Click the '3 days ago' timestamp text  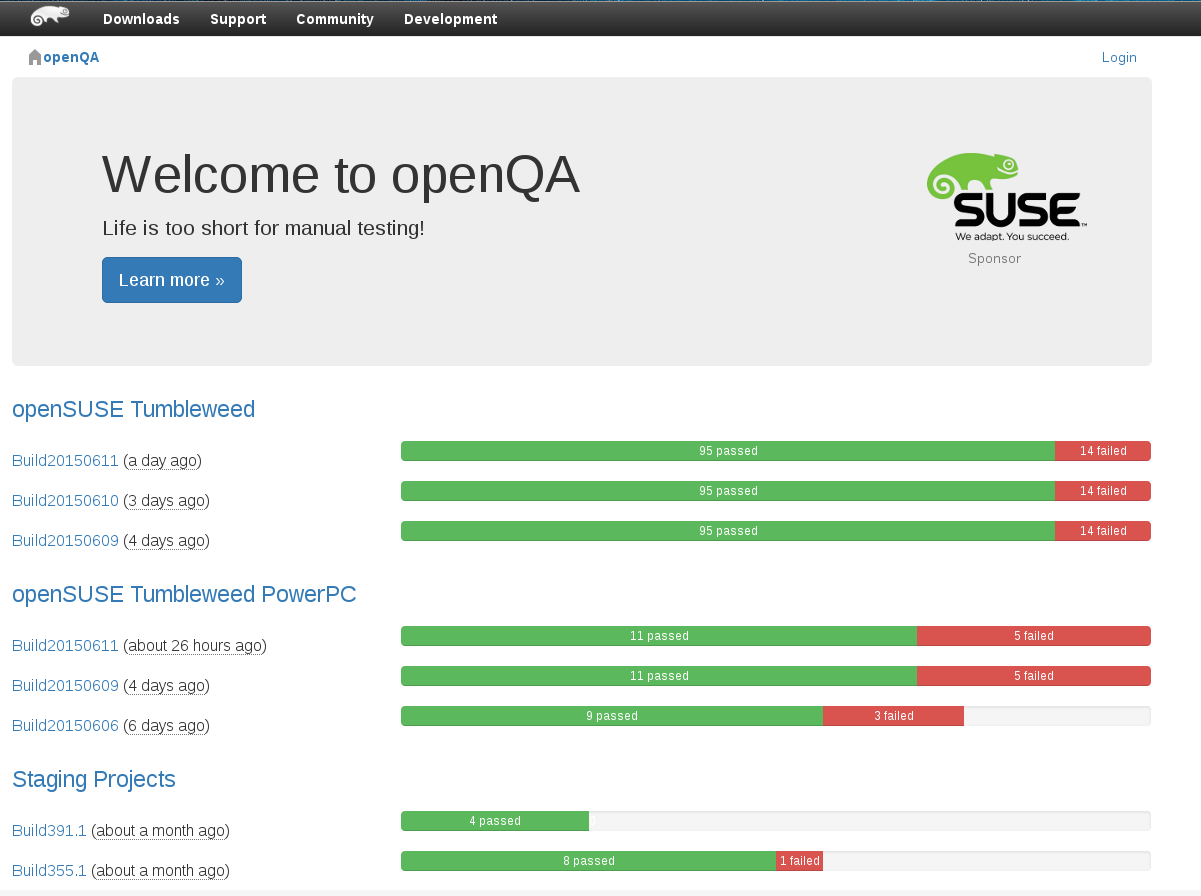166,501
